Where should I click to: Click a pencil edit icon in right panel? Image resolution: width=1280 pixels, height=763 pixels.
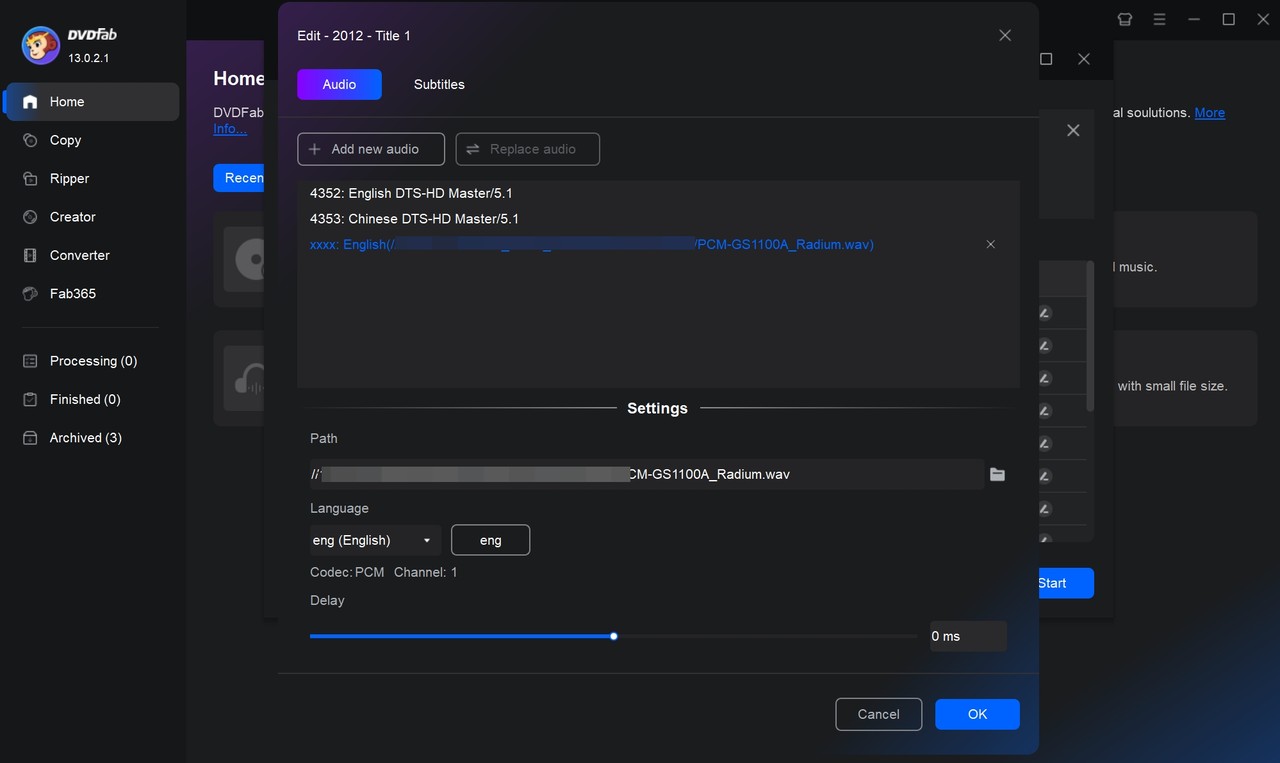click(1045, 312)
